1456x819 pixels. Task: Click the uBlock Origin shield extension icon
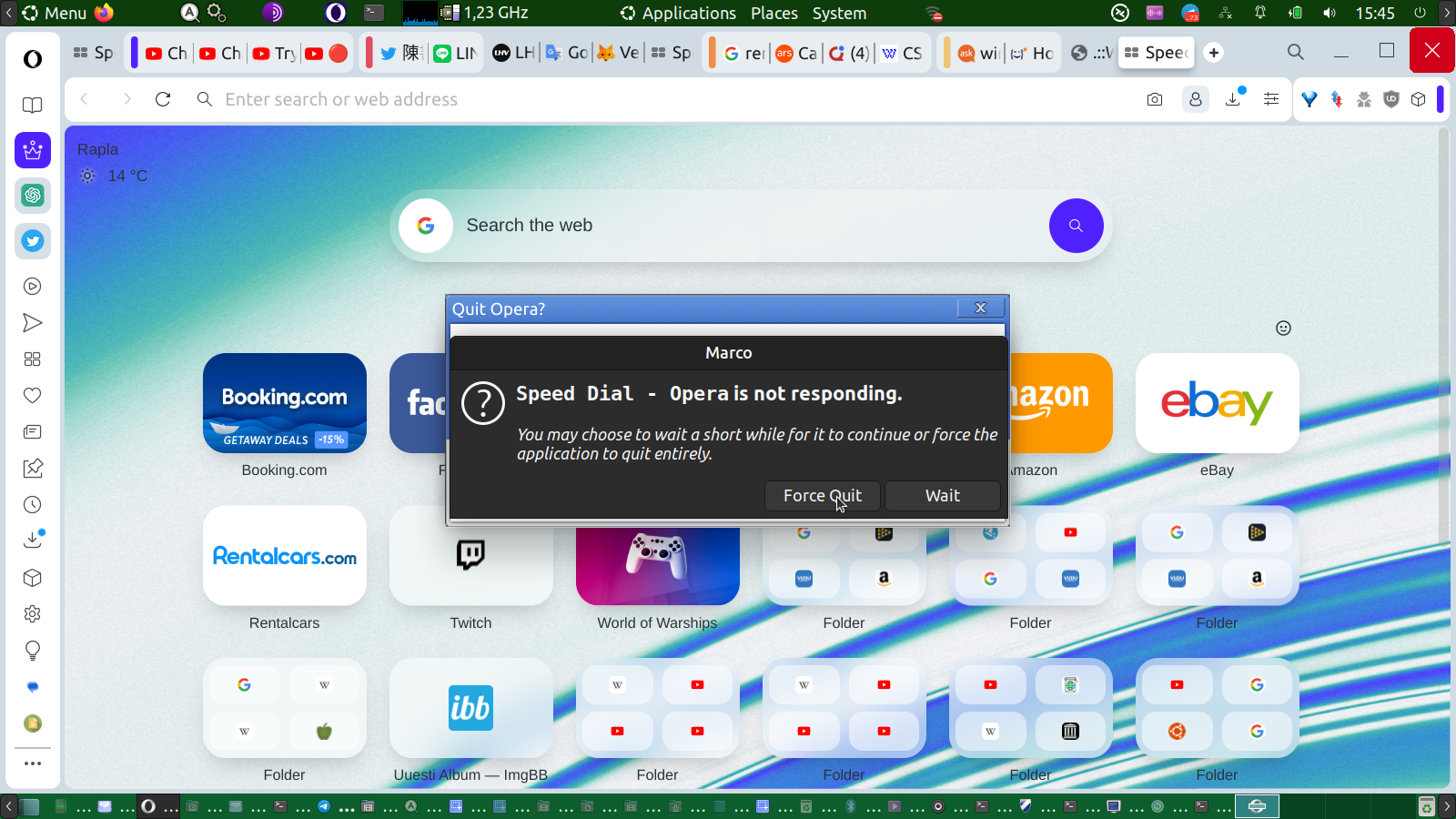(1391, 99)
